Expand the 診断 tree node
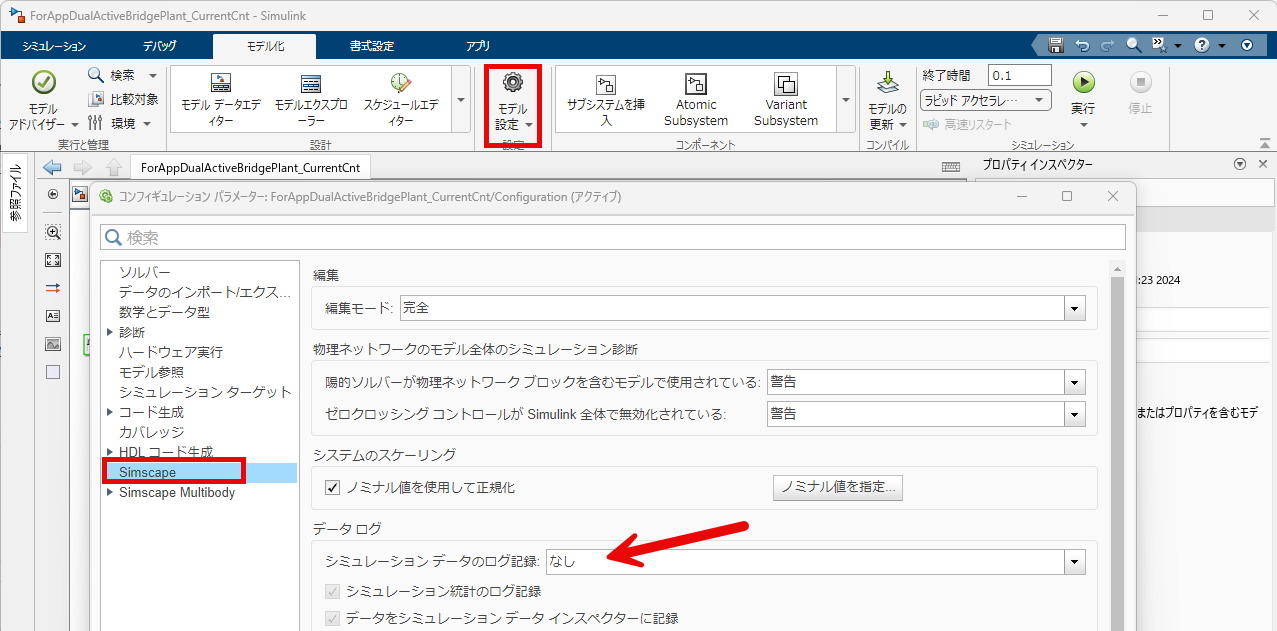 click(x=110, y=331)
